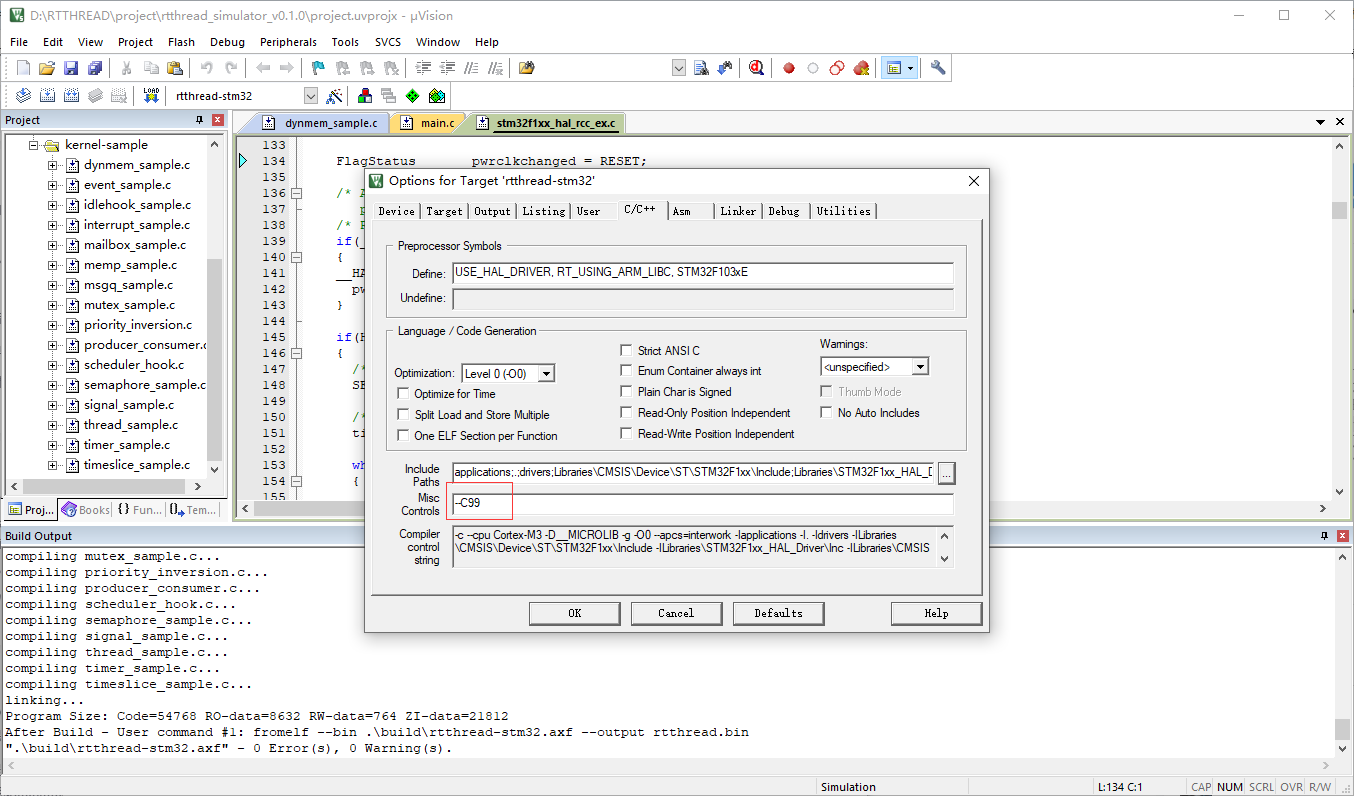Expand timeslice_sample.c tree node
Screen dimensions: 1354x796
pyautogui.click(x=53, y=465)
